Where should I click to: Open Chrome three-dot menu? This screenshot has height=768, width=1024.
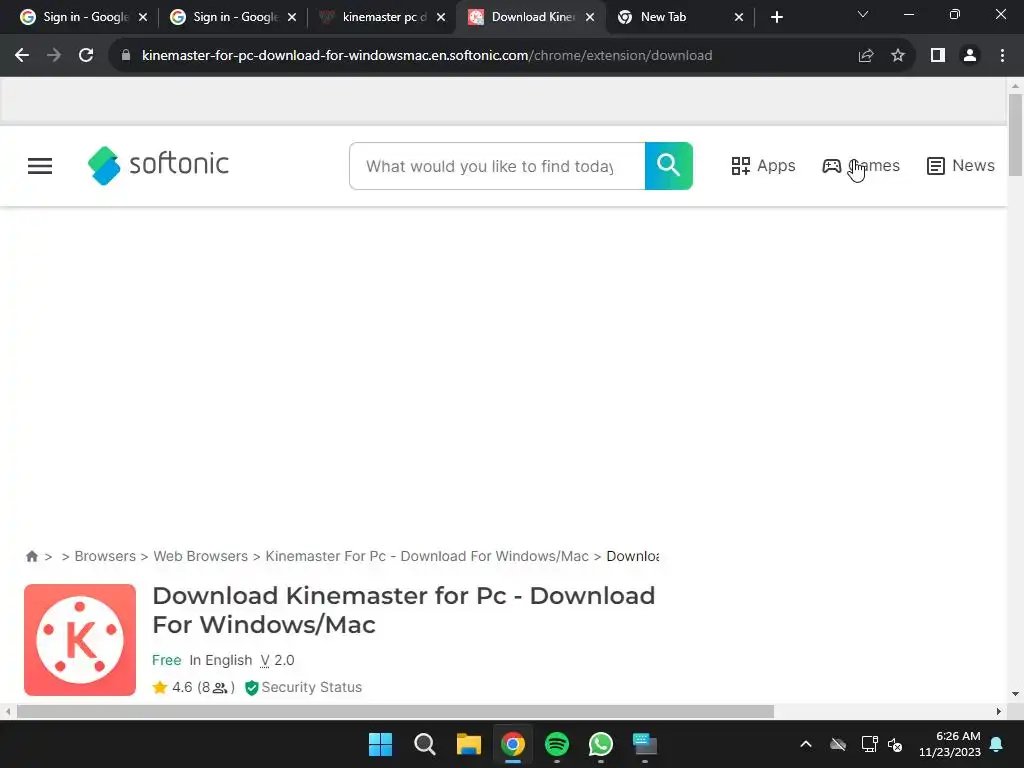1002,56
